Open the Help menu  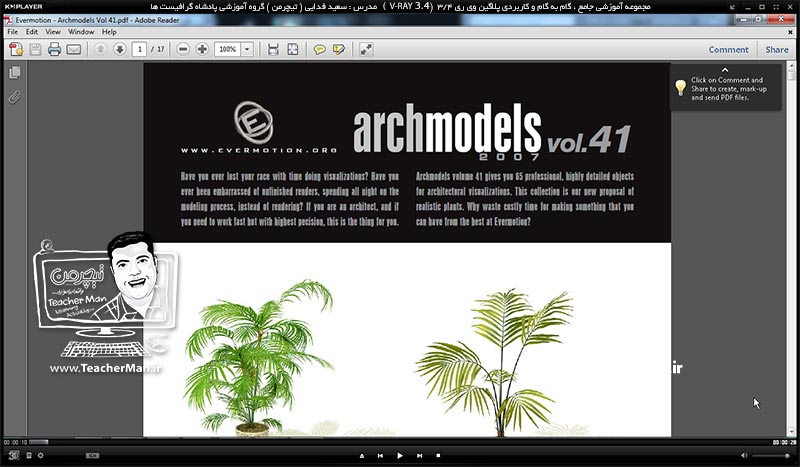point(109,32)
